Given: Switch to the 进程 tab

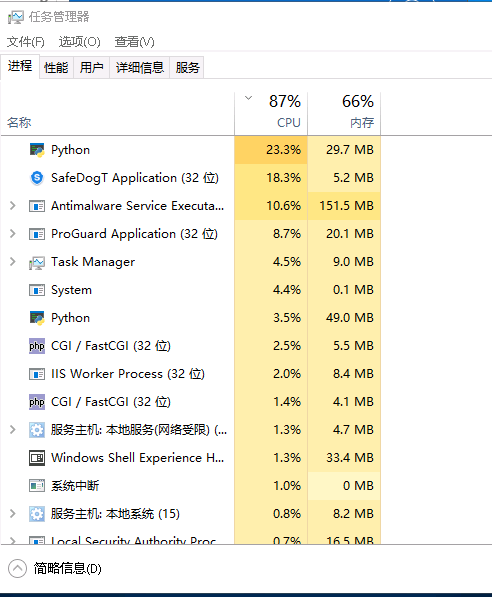Looking at the screenshot, I should pos(20,66).
